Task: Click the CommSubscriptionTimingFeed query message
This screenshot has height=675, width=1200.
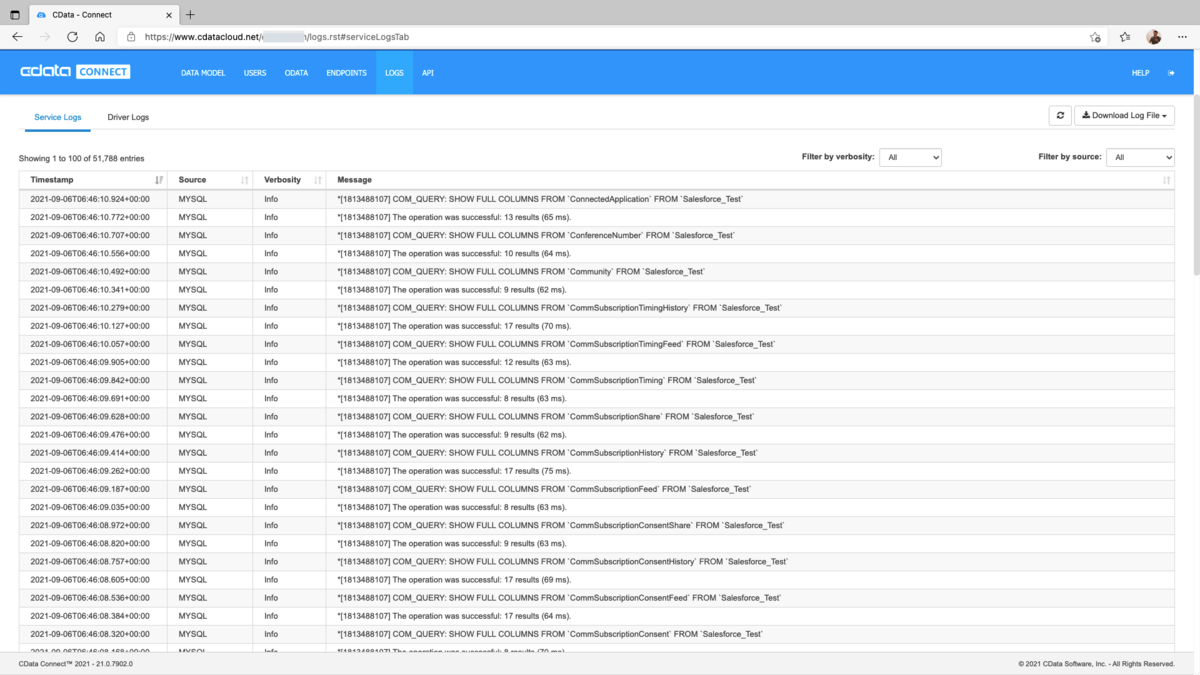Action: point(556,344)
